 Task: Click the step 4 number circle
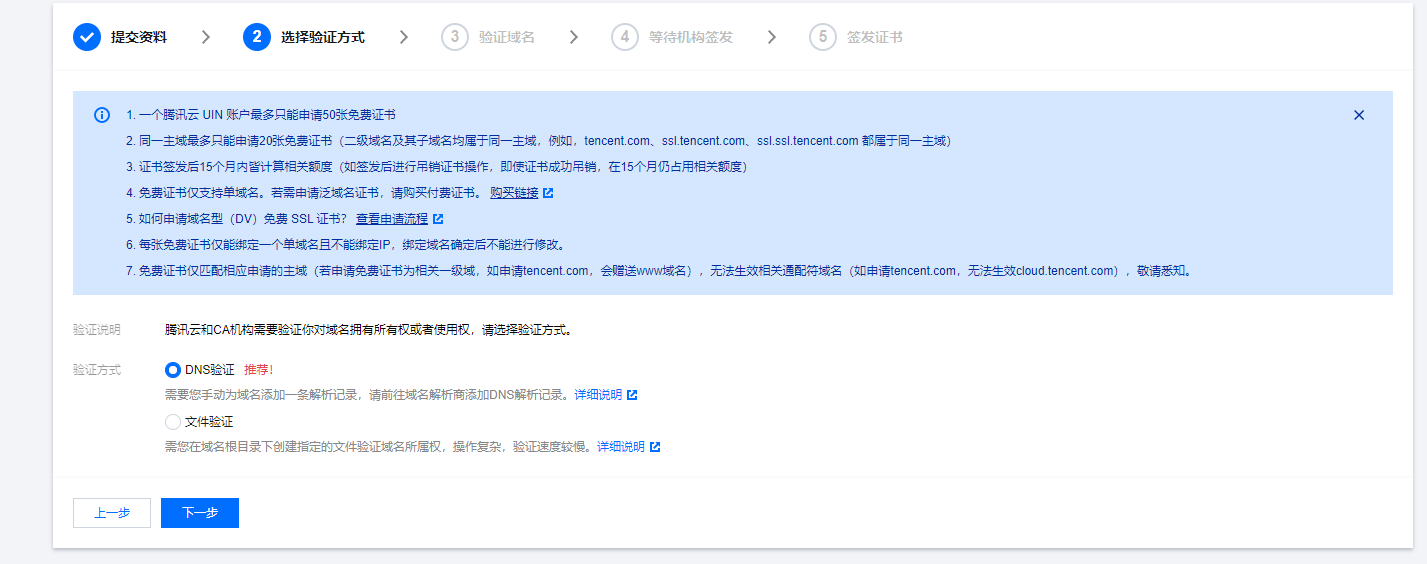pos(625,38)
